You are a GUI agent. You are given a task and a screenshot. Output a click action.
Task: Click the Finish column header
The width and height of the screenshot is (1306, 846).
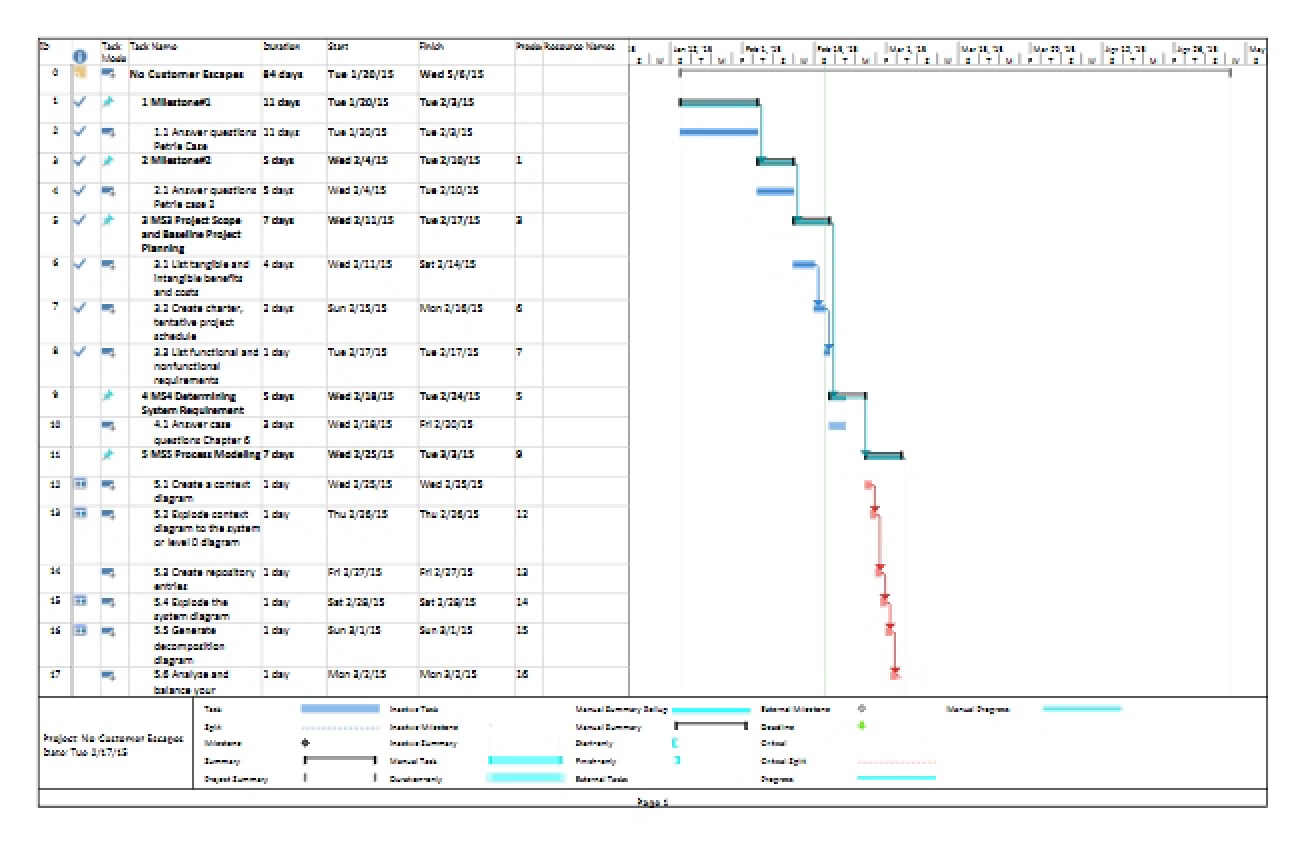pos(431,46)
